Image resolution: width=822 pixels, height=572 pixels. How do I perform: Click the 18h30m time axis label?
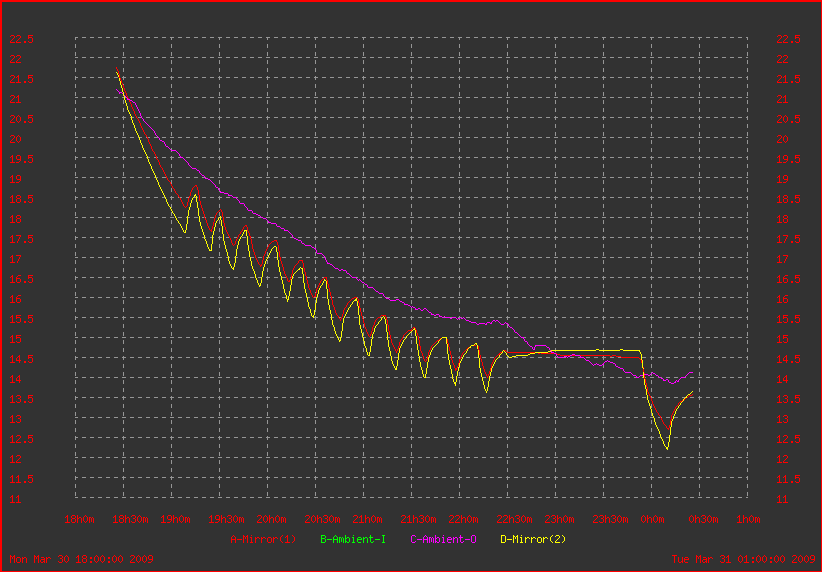[130, 519]
